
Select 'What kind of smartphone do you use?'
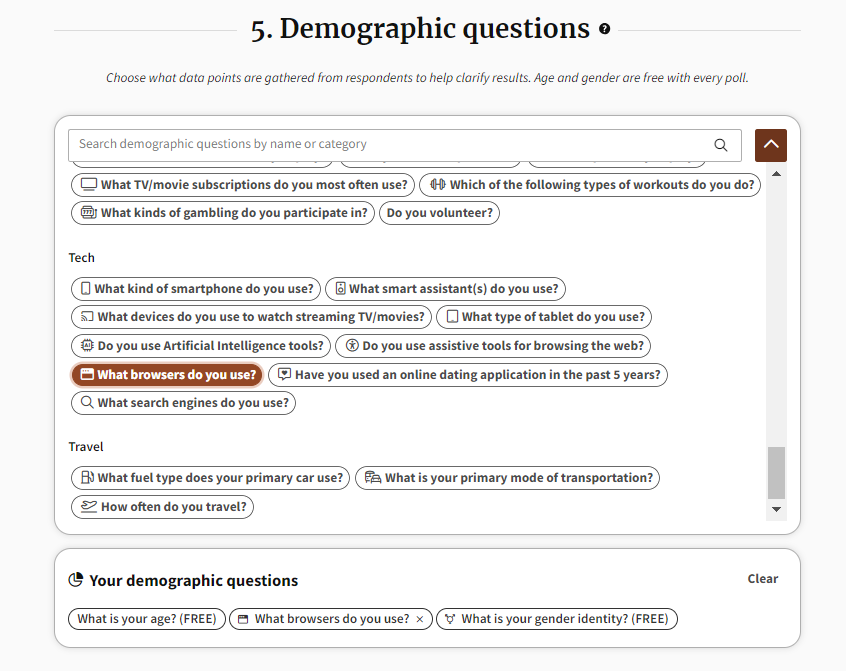click(x=196, y=289)
